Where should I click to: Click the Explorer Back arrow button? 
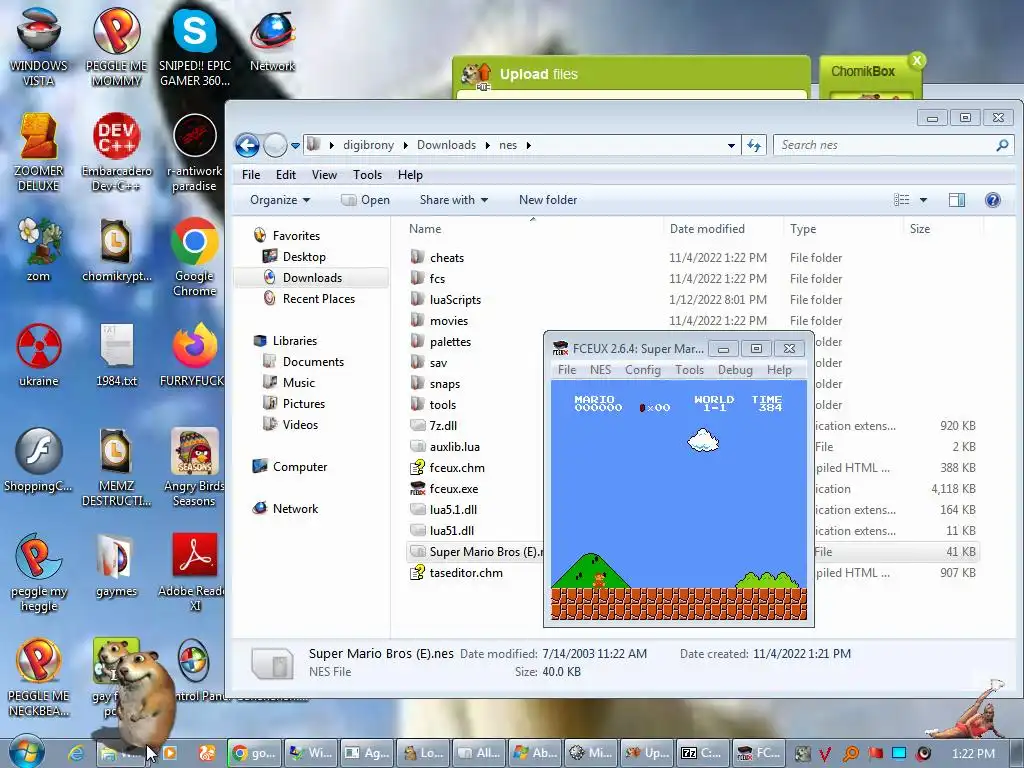pos(247,145)
